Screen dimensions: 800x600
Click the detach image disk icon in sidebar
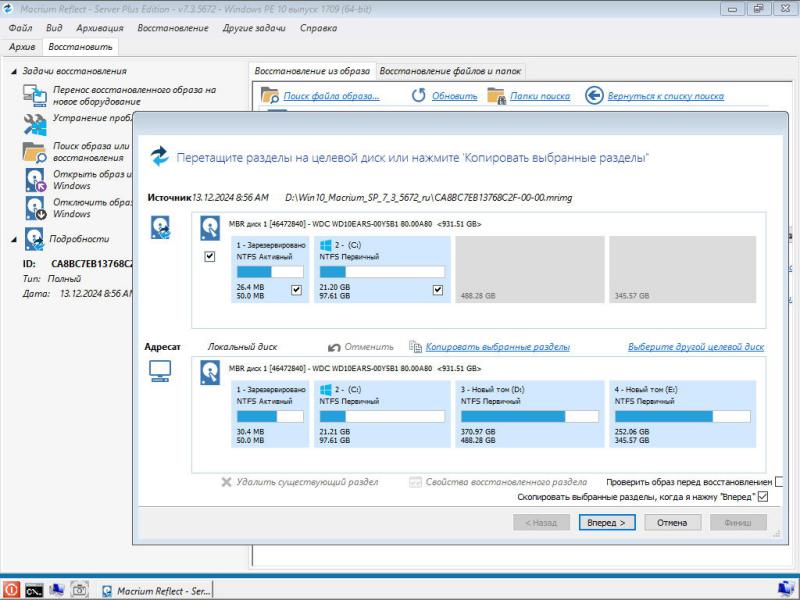[36, 208]
